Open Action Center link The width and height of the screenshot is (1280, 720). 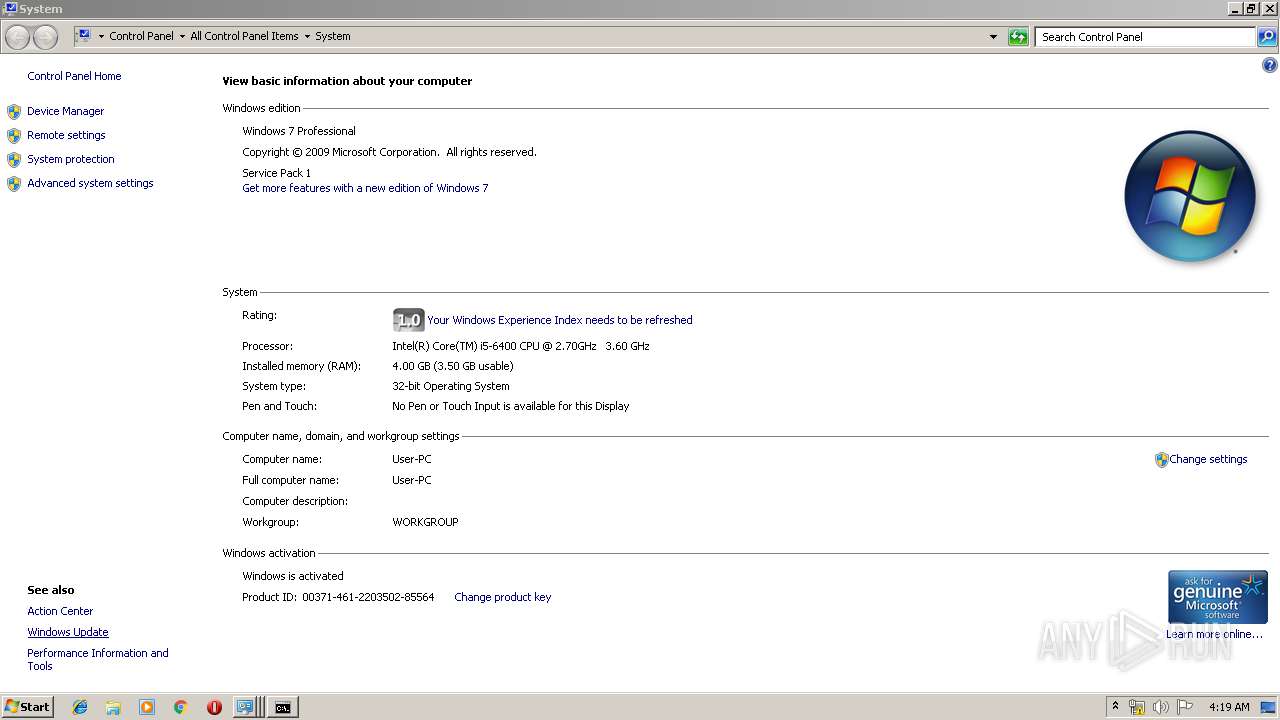pyautogui.click(x=60, y=611)
